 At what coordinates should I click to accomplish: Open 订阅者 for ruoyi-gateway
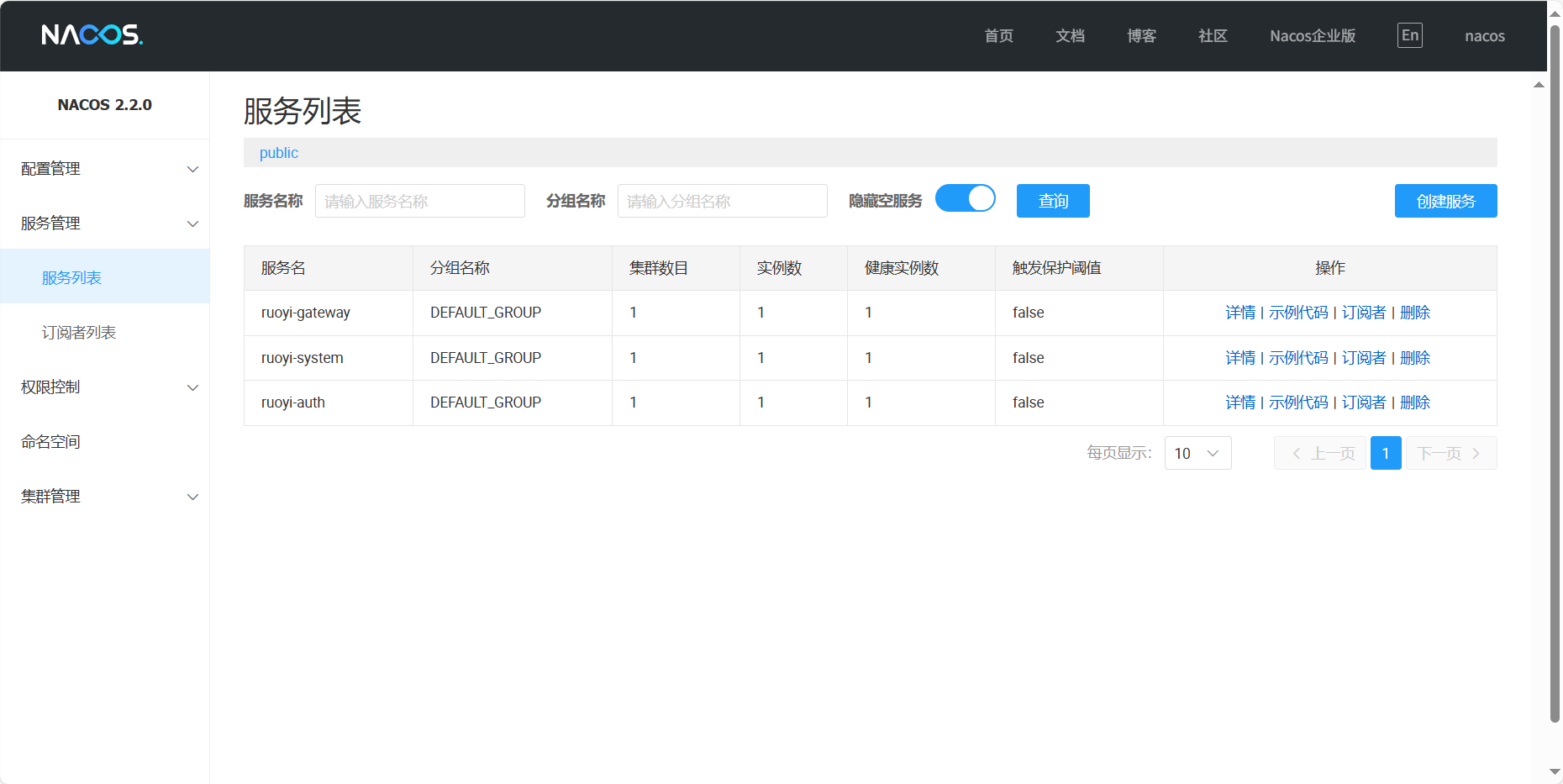point(1364,313)
